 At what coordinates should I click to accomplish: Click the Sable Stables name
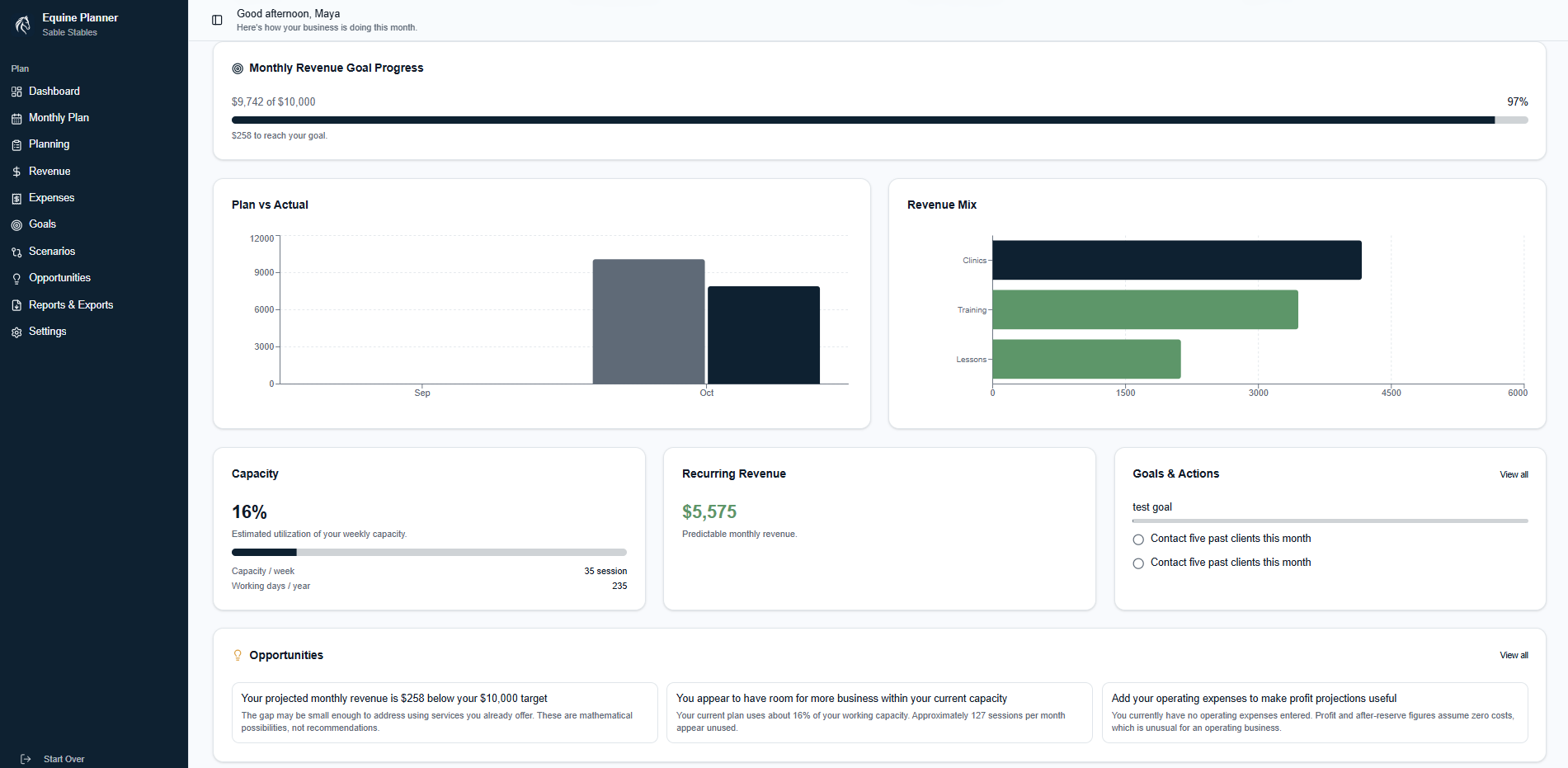(x=69, y=33)
